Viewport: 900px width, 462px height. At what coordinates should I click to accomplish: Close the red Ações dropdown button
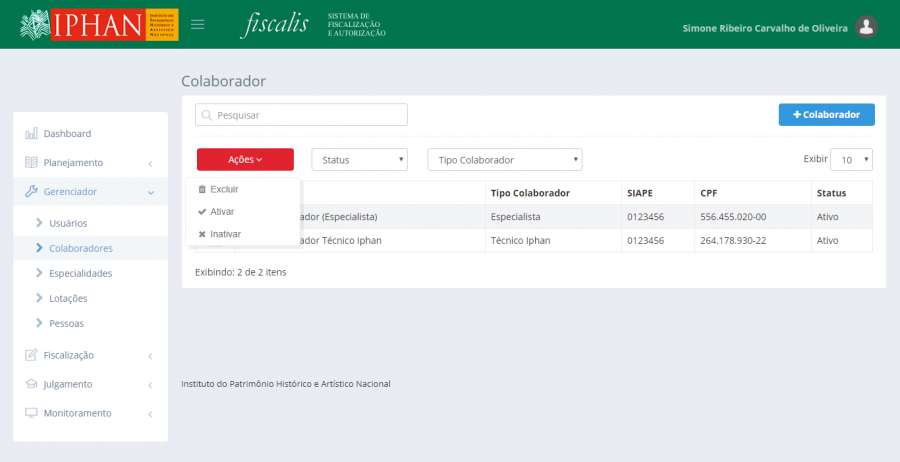tap(245, 160)
